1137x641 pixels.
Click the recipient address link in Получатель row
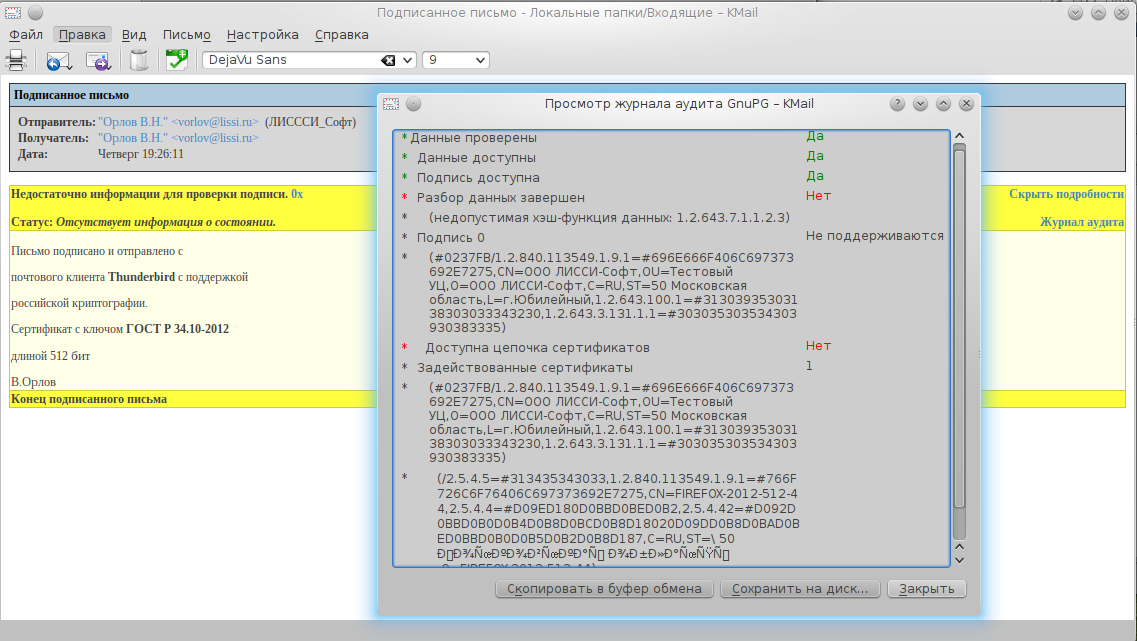[x=178, y=138]
